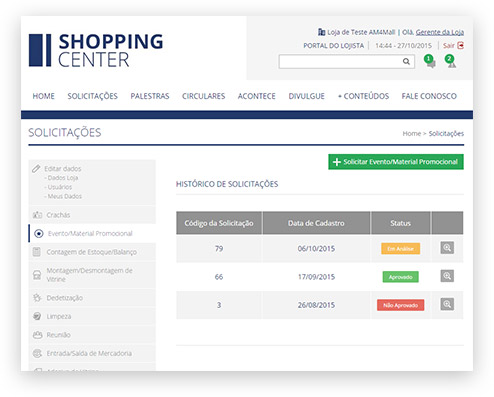Select Contagem de Estoque/Balanço in sidebar

(92, 252)
